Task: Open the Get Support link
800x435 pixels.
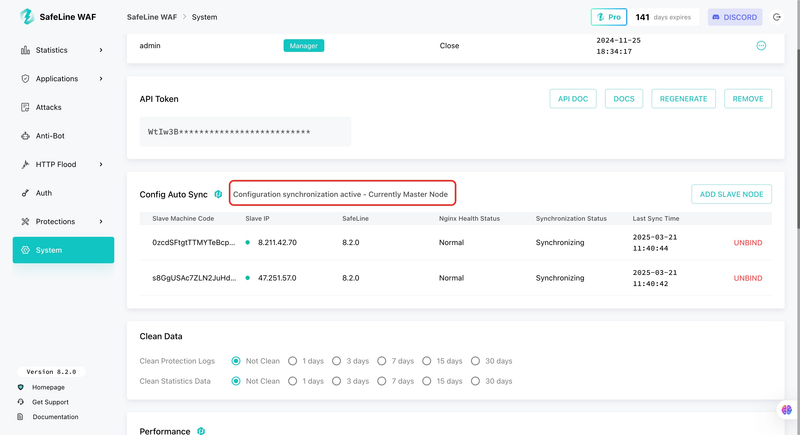Action: [x=50, y=402]
